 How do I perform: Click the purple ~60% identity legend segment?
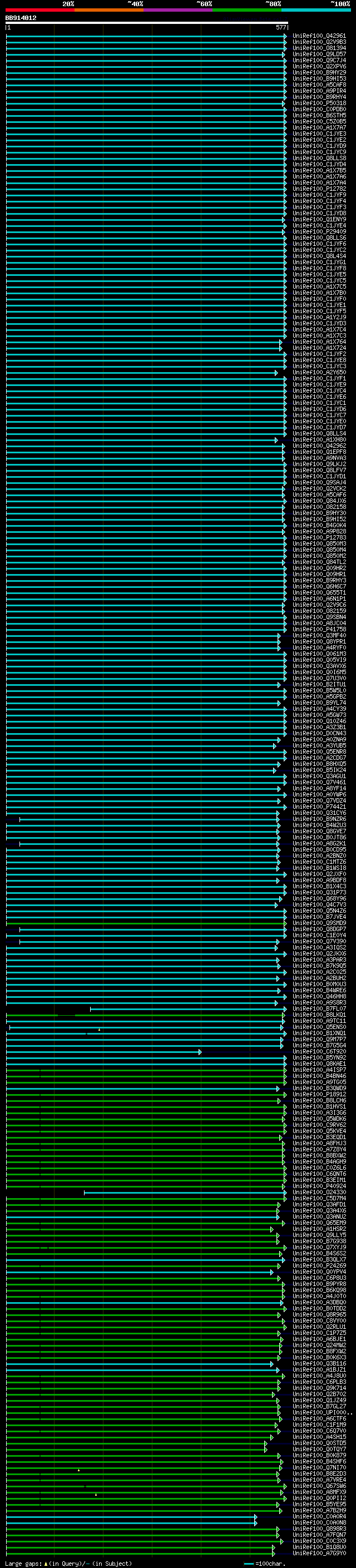[x=177, y=10]
